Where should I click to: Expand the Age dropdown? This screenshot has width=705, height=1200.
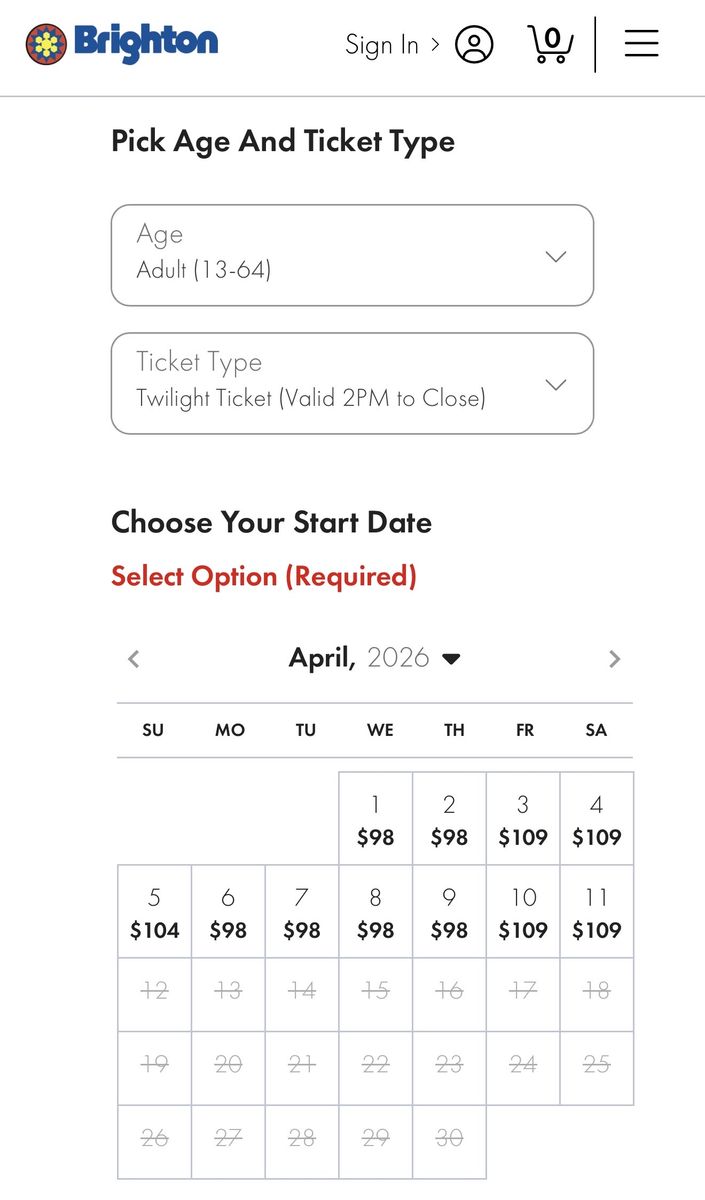[352, 255]
